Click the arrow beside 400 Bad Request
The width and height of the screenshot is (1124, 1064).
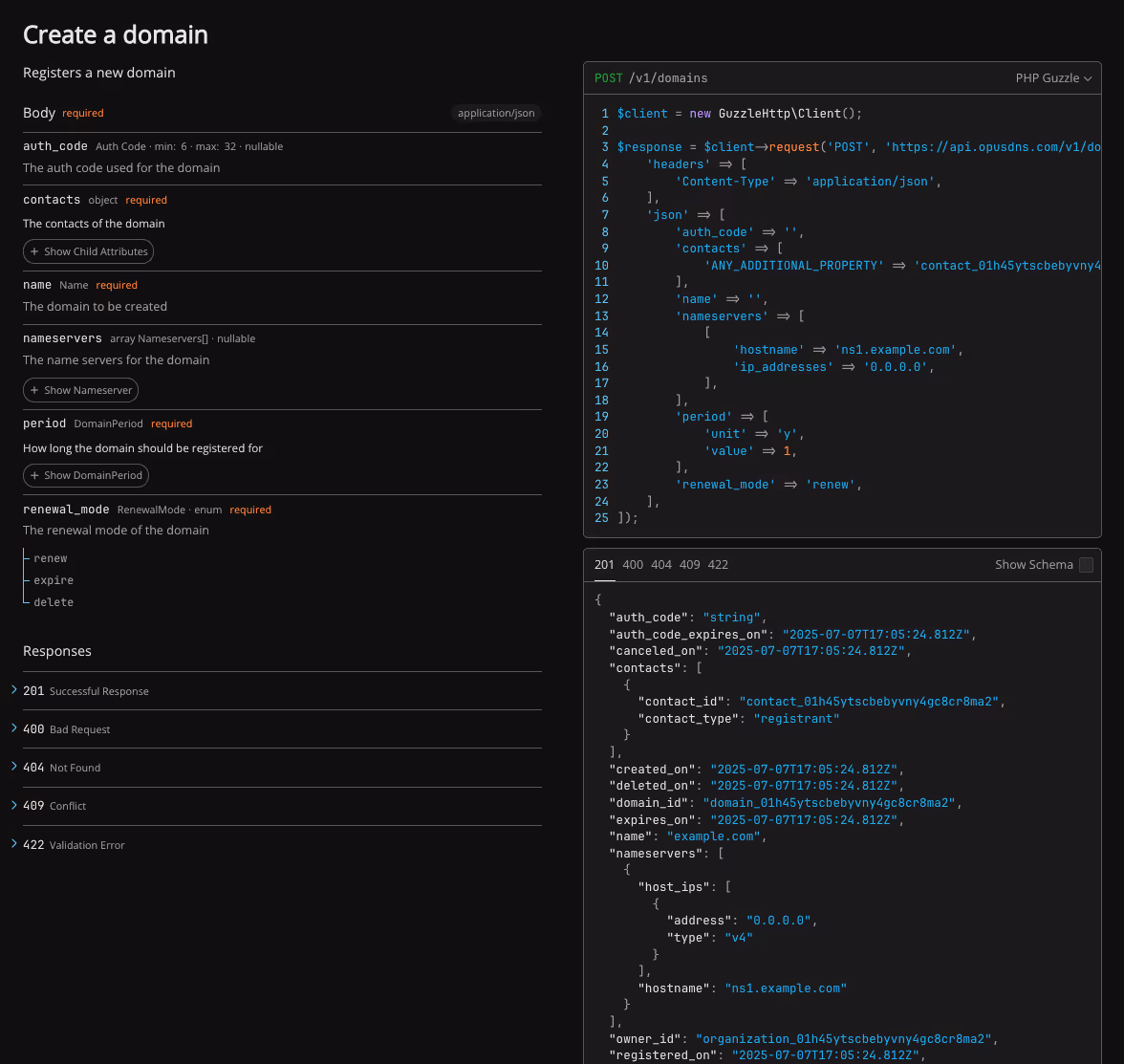pyautogui.click(x=12, y=727)
